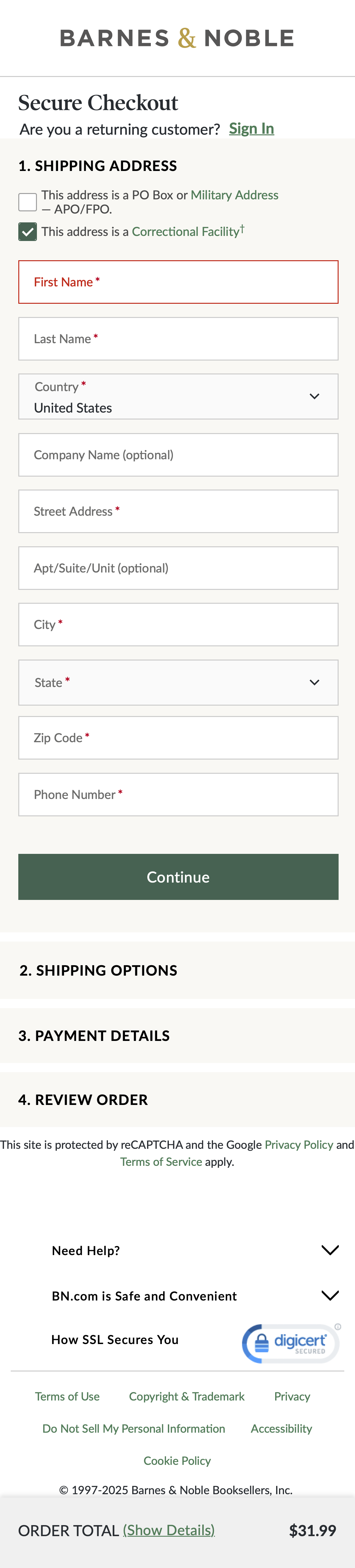Click into the First Name field
355x1568 pixels.
177,282
